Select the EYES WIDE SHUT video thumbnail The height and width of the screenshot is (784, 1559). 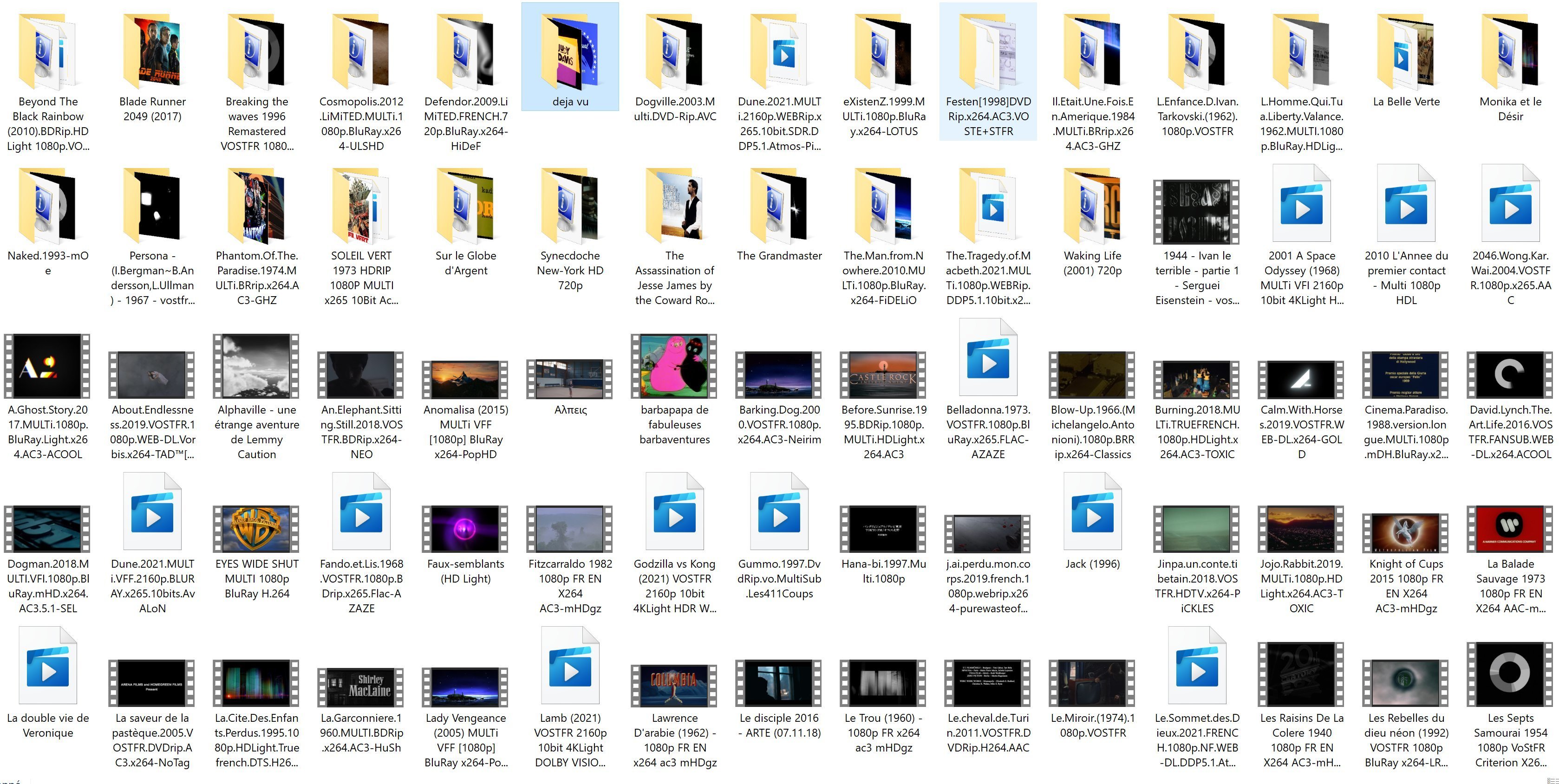tap(257, 529)
